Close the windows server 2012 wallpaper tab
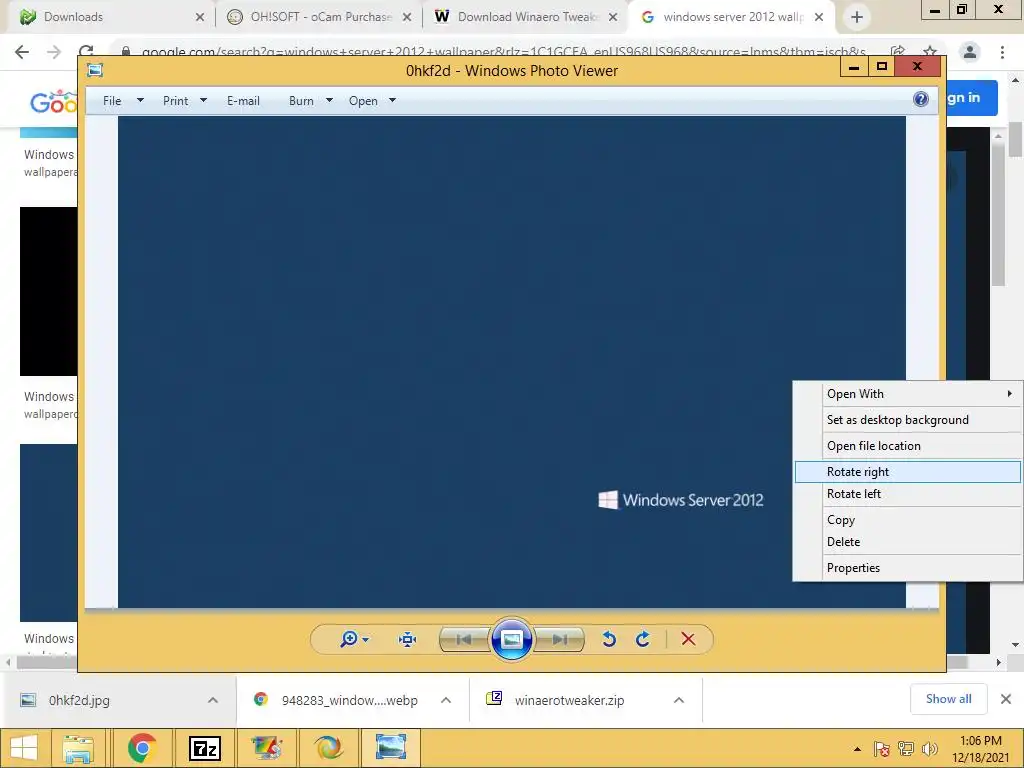Screen dimensions: 1024x768 tap(819, 18)
